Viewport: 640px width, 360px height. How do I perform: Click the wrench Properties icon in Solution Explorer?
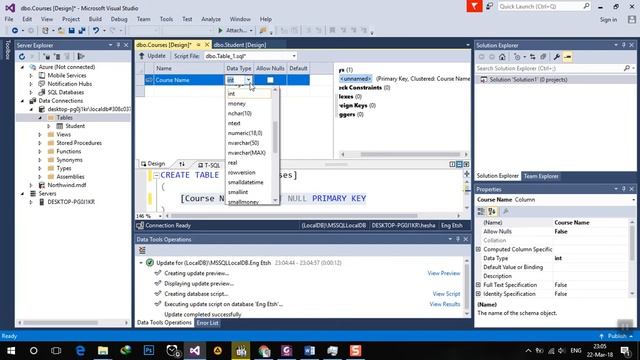click(x=556, y=57)
